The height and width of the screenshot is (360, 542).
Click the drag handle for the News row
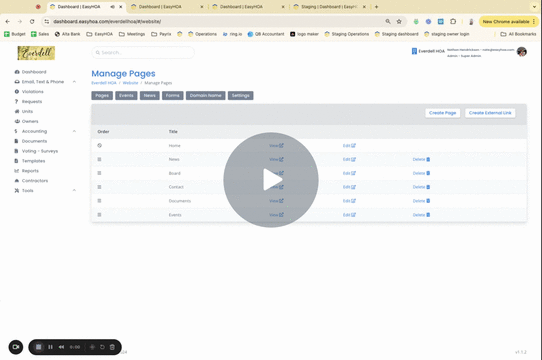pos(100,159)
